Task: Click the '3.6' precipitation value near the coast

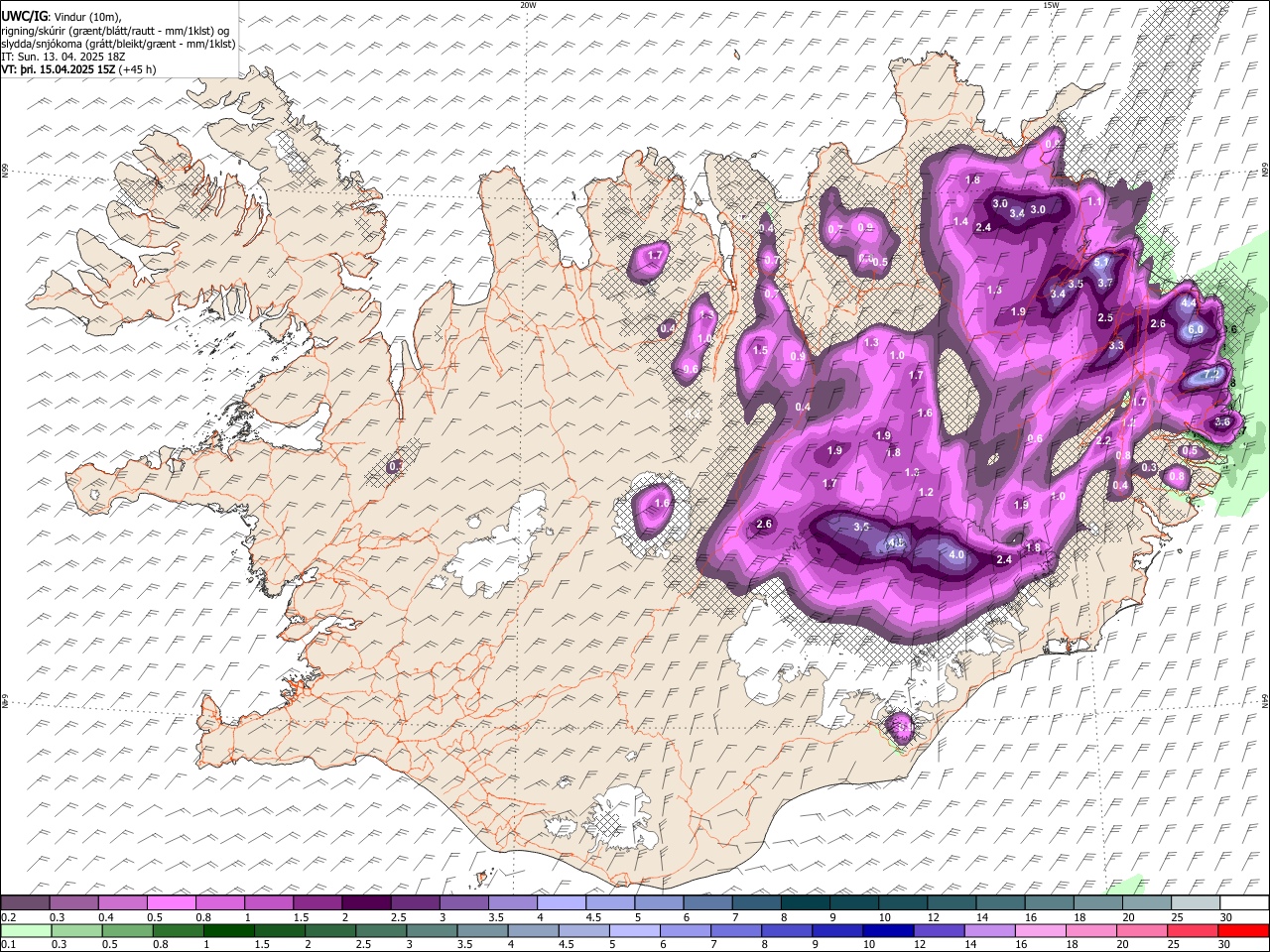Action: click(1222, 421)
